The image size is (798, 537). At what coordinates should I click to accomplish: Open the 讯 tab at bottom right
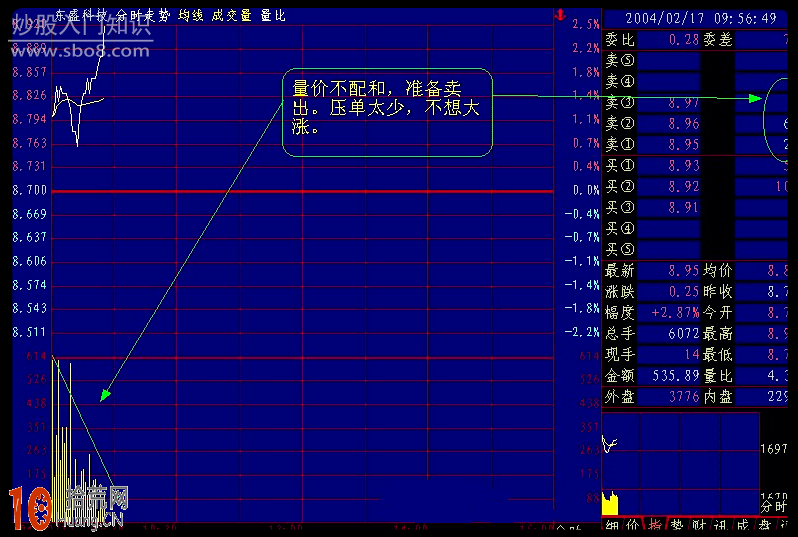[x=720, y=526]
